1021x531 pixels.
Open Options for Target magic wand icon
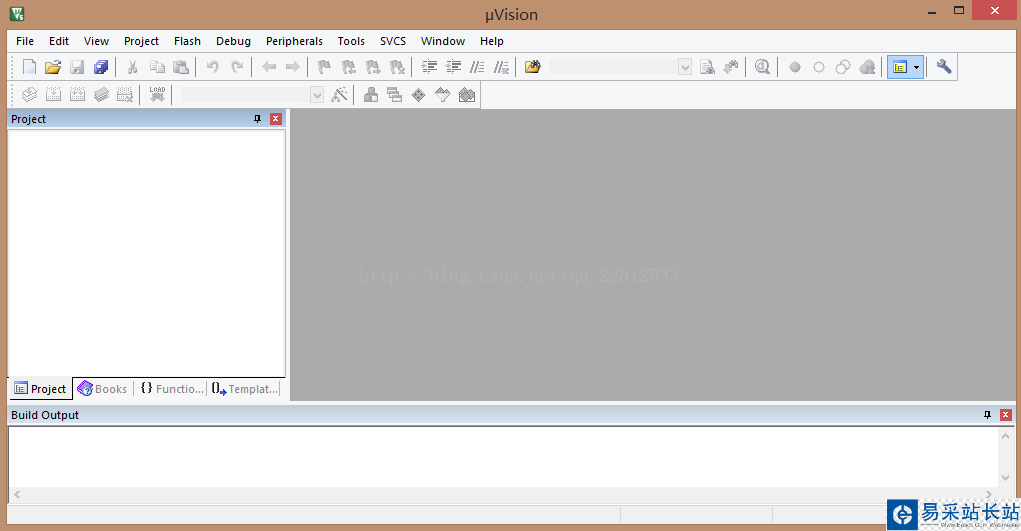pos(339,94)
